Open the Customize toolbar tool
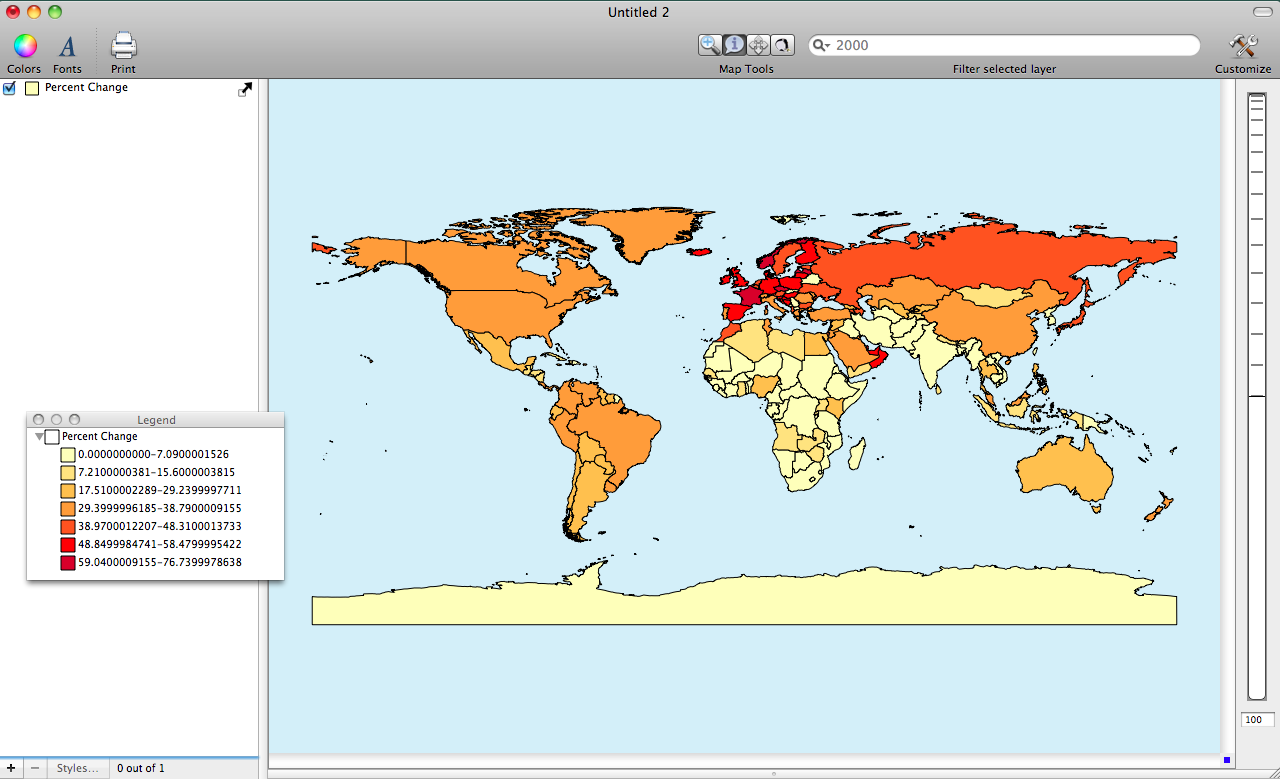The width and height of the screenshot is (1280, 779). [x=1243, y=46]
